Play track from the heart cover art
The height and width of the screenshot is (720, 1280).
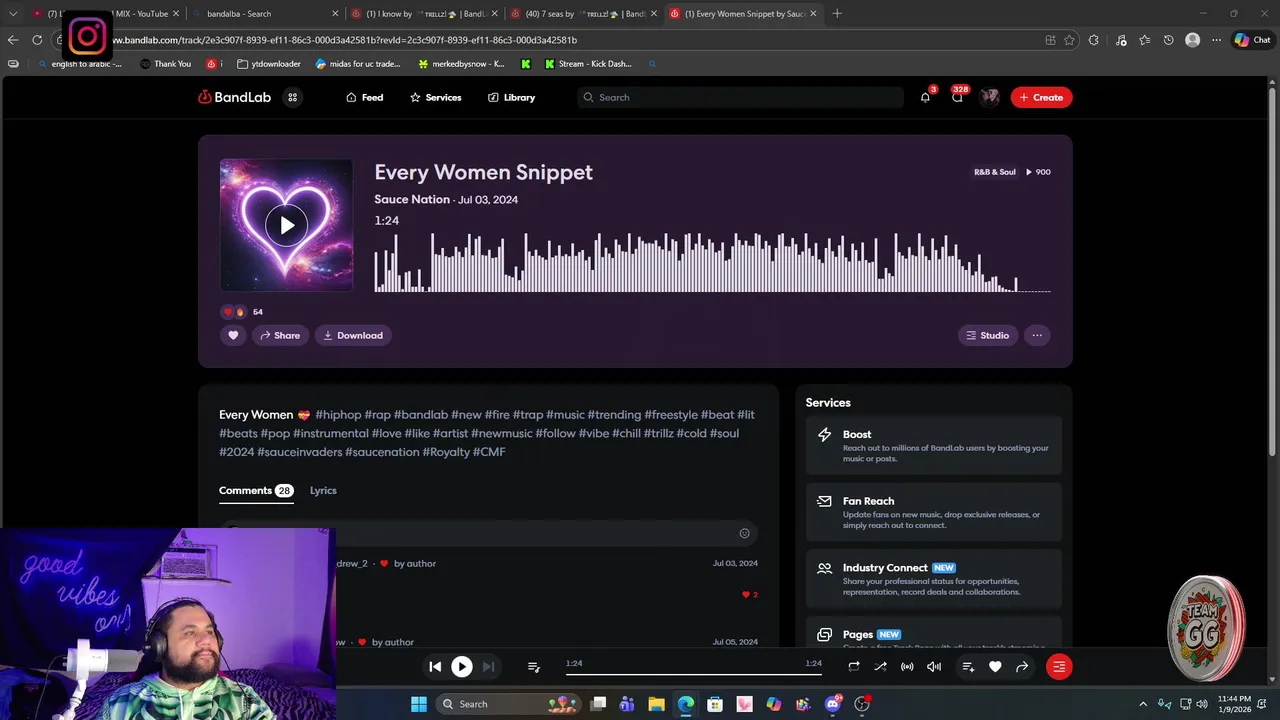(x=287, y=225)
